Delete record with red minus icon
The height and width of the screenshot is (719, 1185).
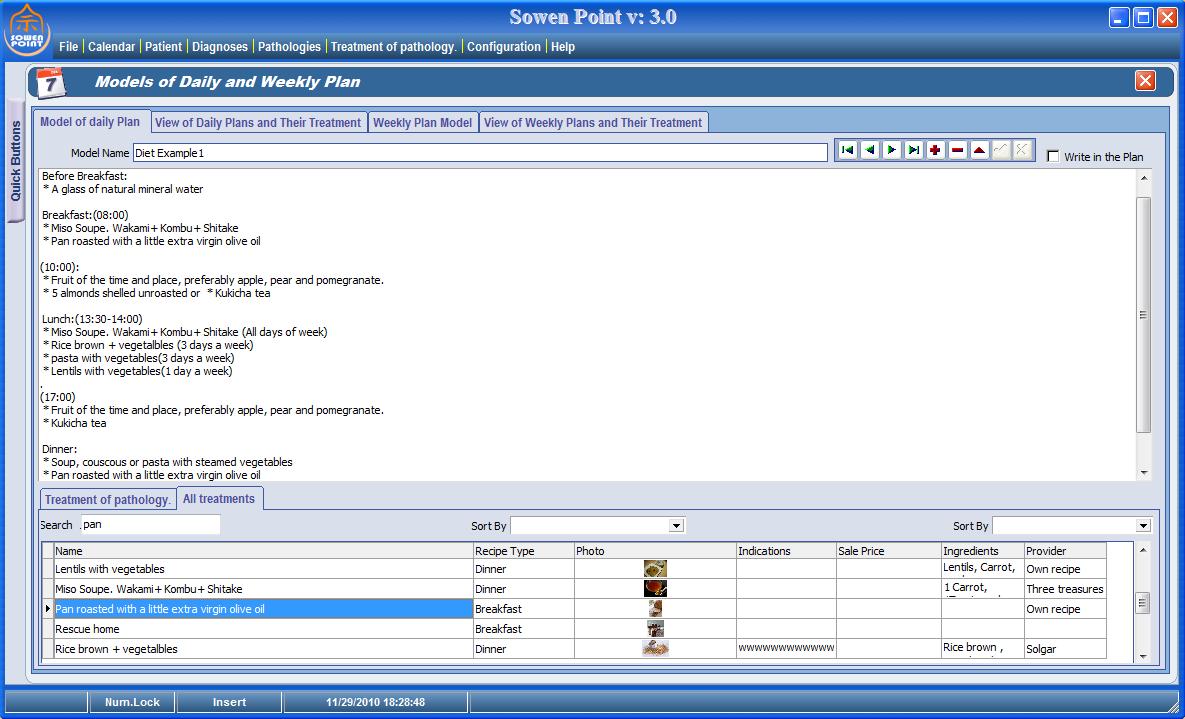(x=958, y=150)
